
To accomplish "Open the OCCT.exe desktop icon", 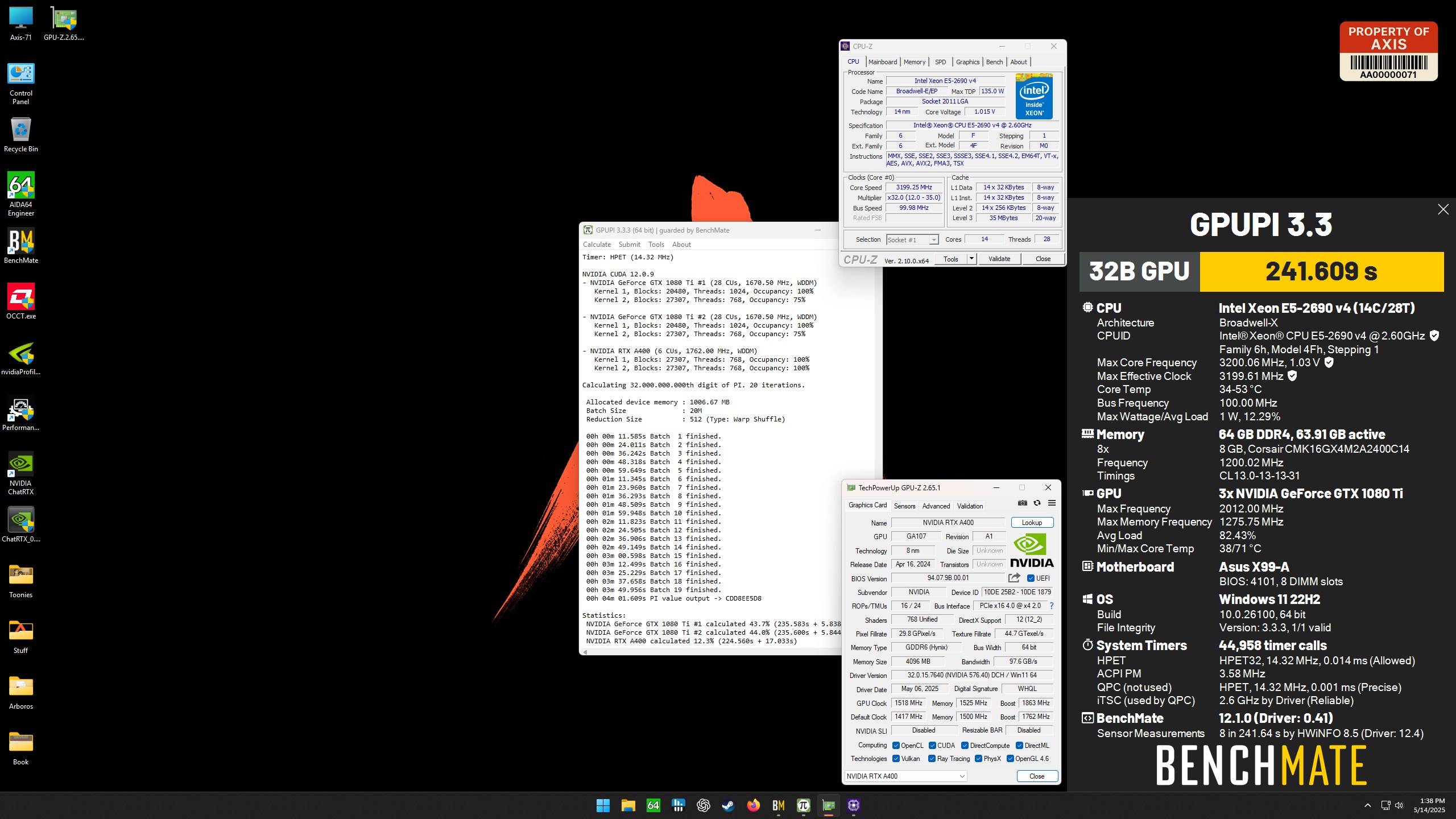I will (21, 301).
